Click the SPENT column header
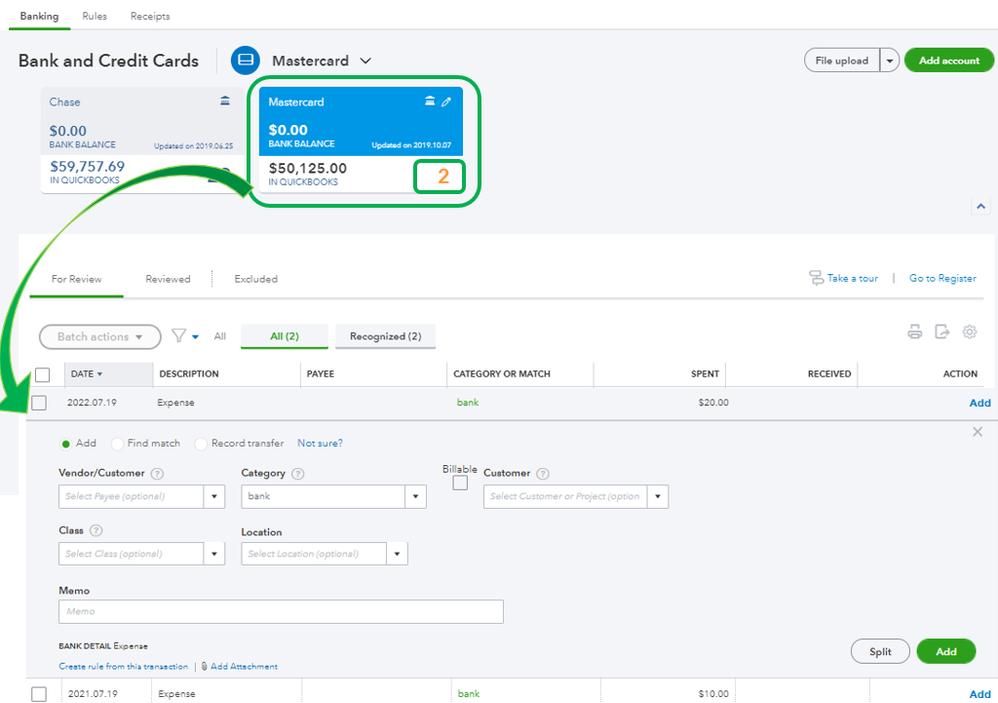This screenshot has height=703, width=998. [705, 374]
